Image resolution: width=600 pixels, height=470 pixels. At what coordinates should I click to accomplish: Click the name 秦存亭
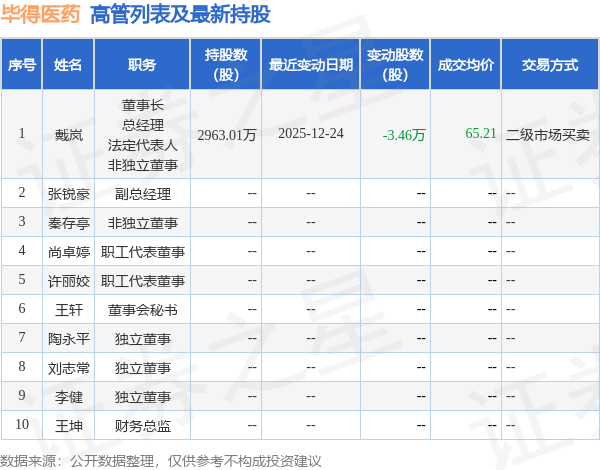pyautogui.click(x=68, y=223)
